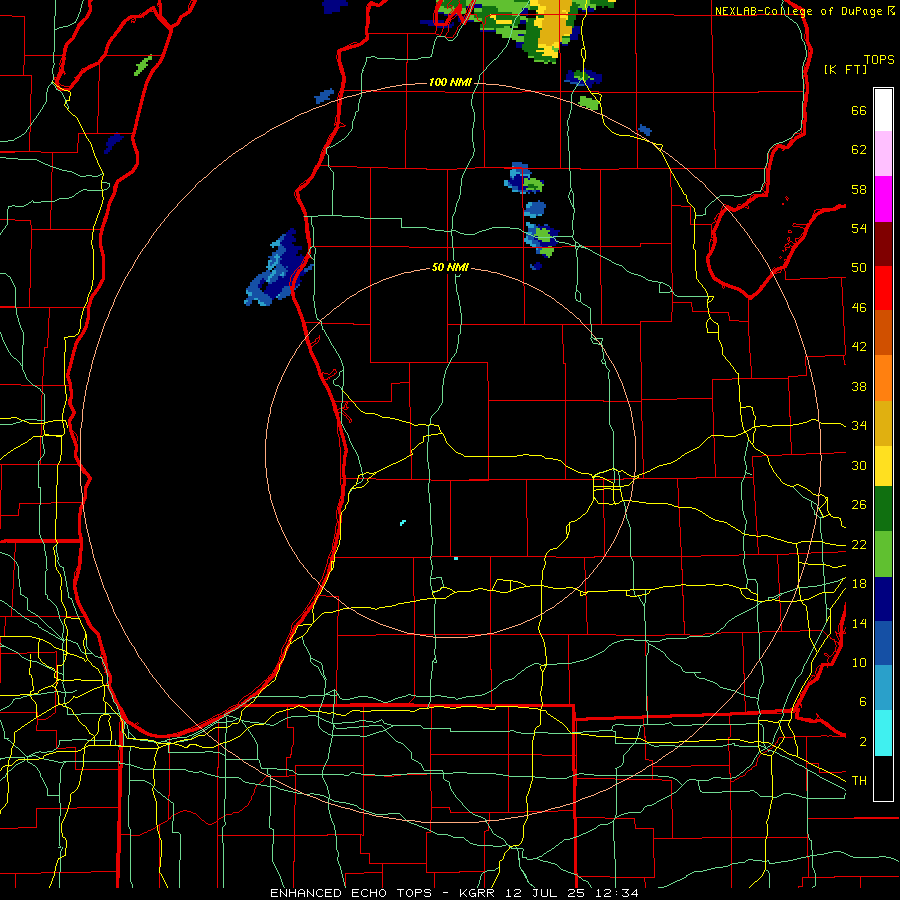900x900 pixels.
Task: Select the light green 26 kft swatch
Action: (883, 554)
